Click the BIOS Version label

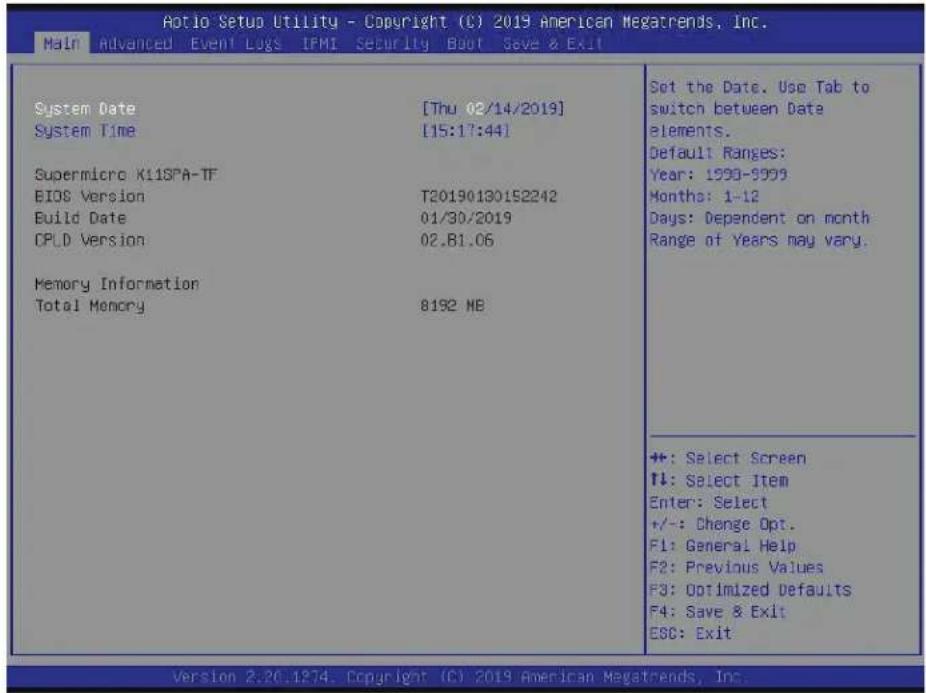click(89, 197)
